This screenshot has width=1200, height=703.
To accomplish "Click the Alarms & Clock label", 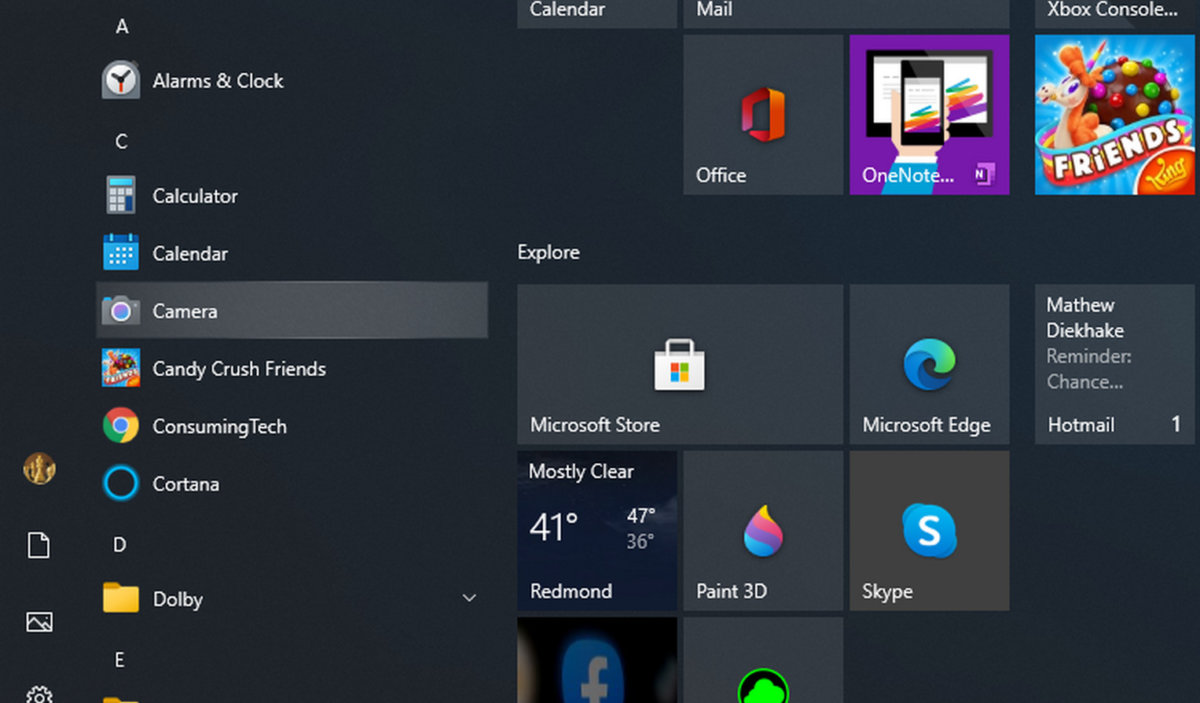I will tap(218, 81).
